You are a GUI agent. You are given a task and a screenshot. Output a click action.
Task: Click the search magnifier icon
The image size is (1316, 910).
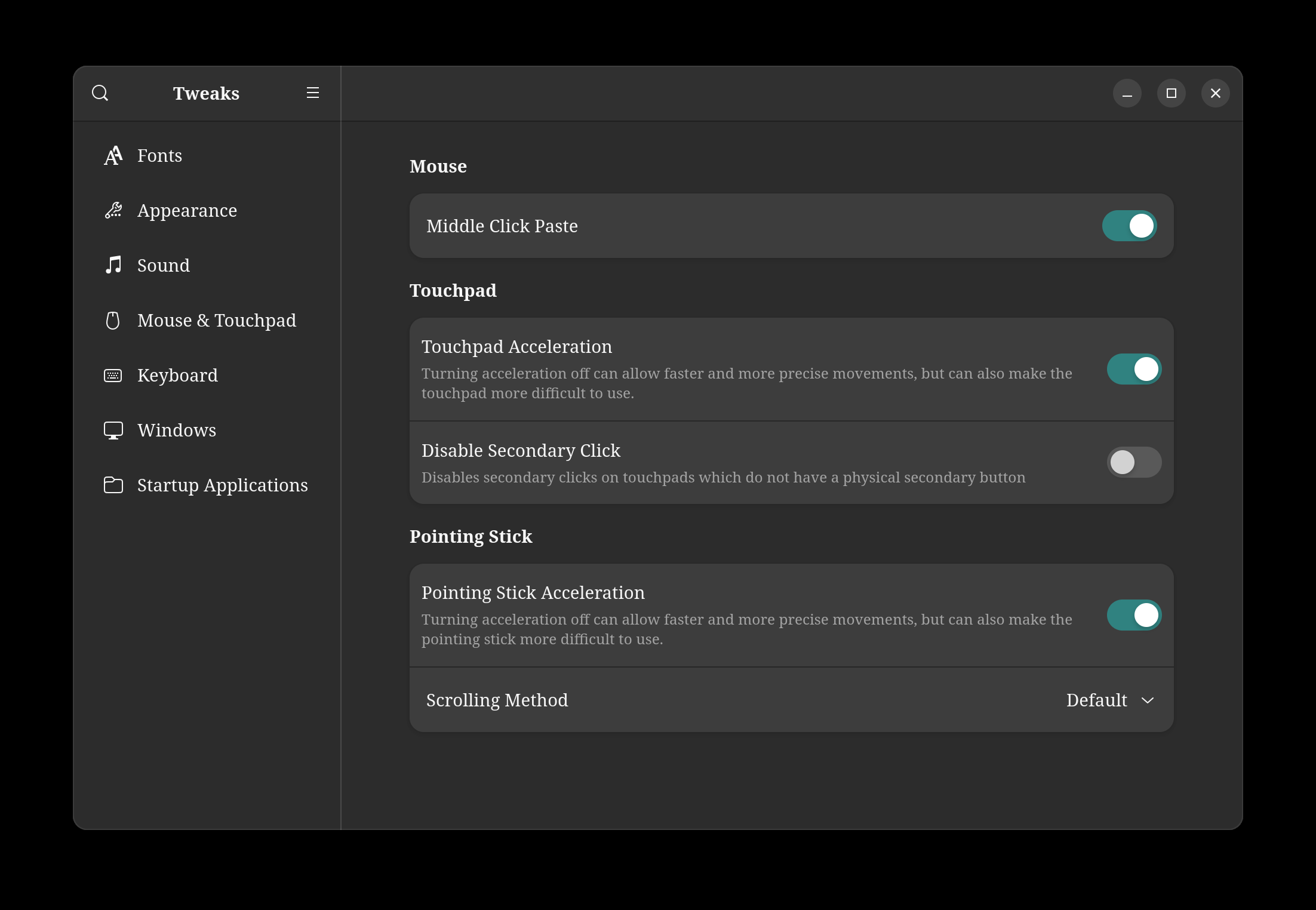(x=100, y=93)
